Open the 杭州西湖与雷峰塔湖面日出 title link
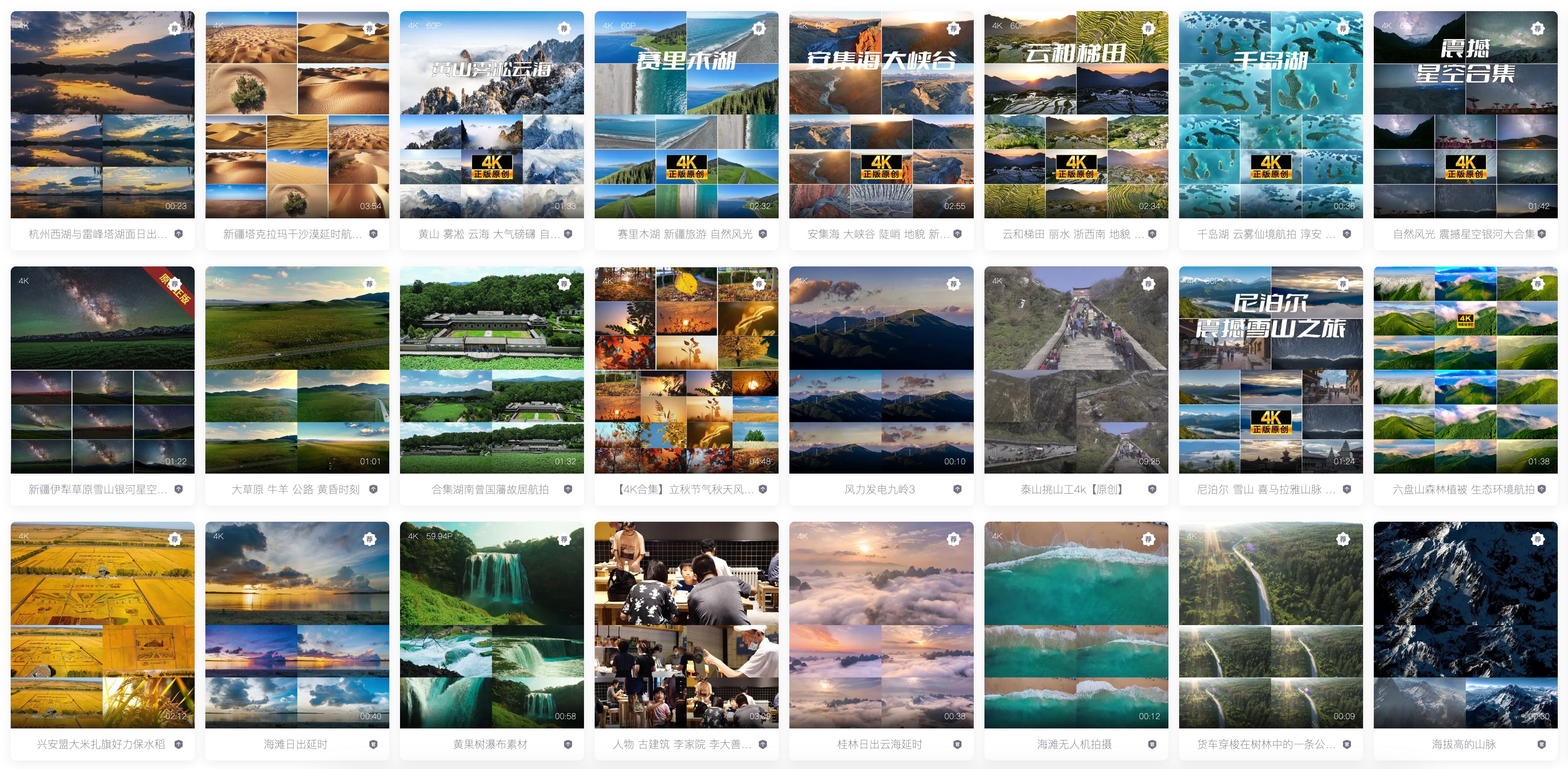Viewport: 1568px width, 769px height. click(98, 234)
